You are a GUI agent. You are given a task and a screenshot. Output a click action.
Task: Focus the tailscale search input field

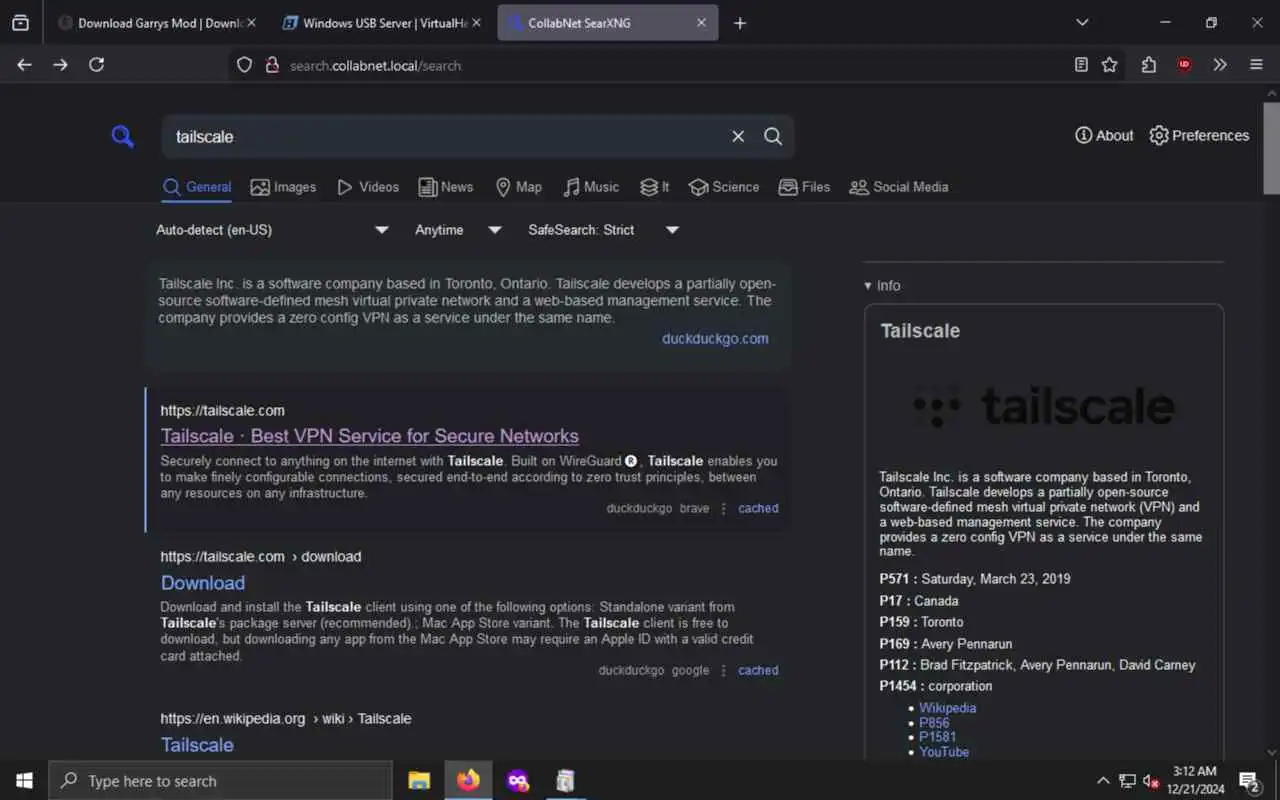pos(445,136)
